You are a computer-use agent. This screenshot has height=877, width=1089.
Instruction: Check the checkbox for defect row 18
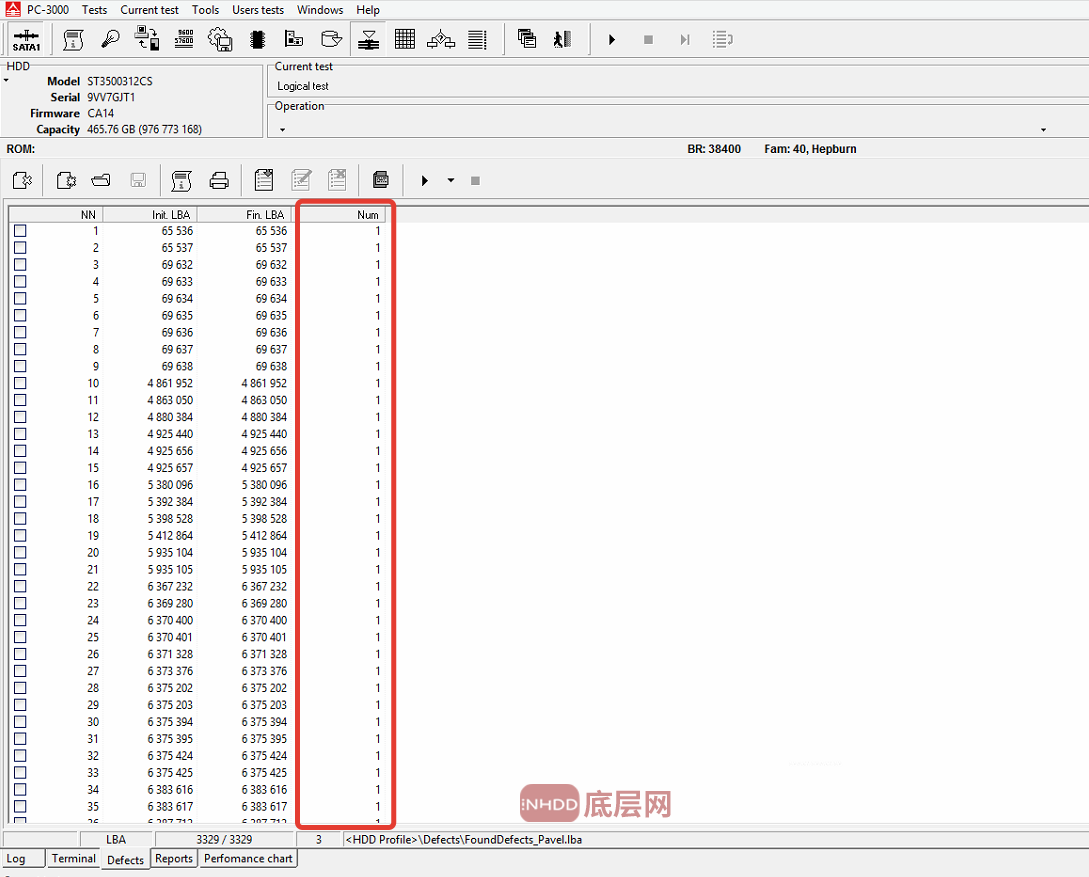pos(20,519)
